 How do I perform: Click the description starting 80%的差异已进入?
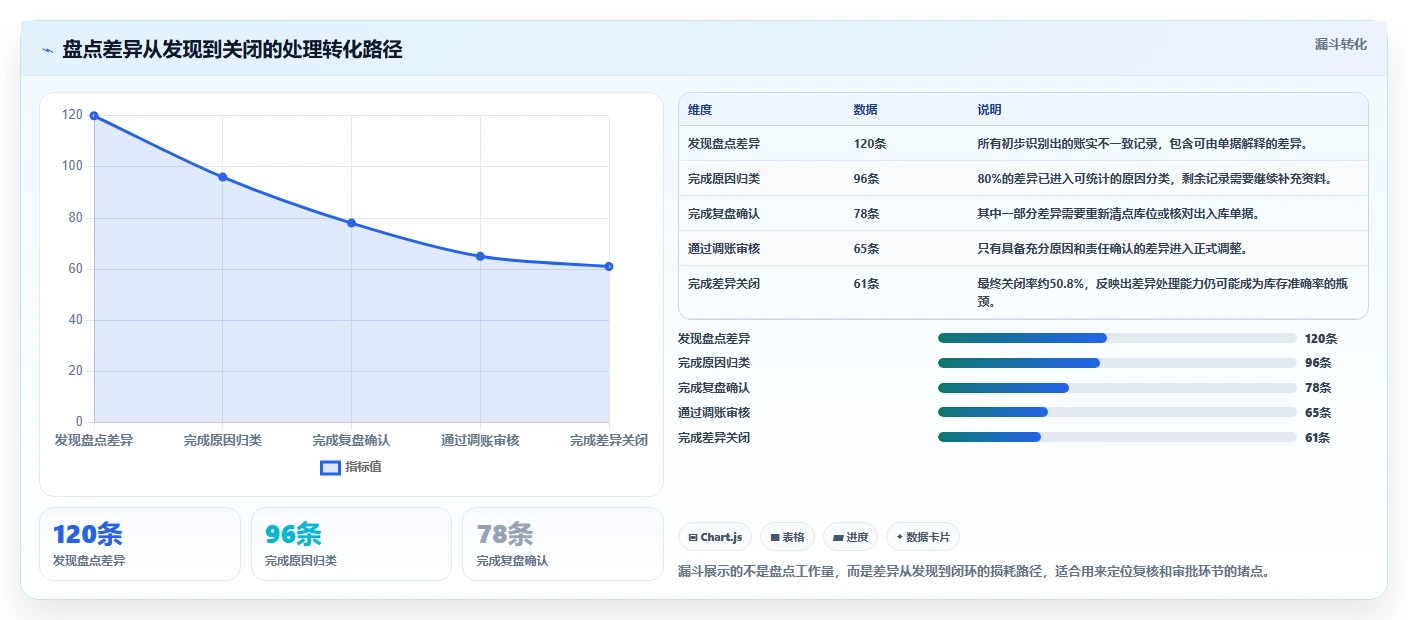pyautogui.click(x=1154, y=179)
